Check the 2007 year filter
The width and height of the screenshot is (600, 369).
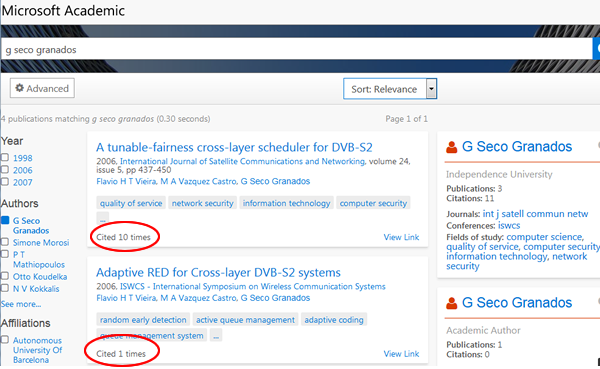tap(5, 182)
